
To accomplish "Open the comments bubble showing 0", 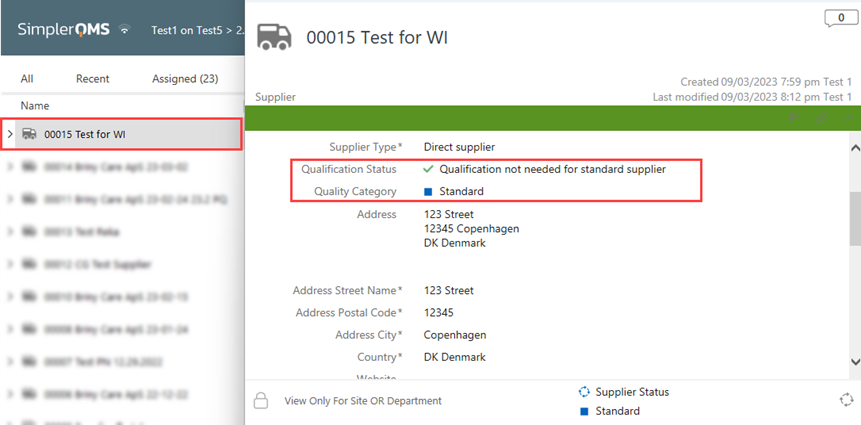I will pos(840,19).
